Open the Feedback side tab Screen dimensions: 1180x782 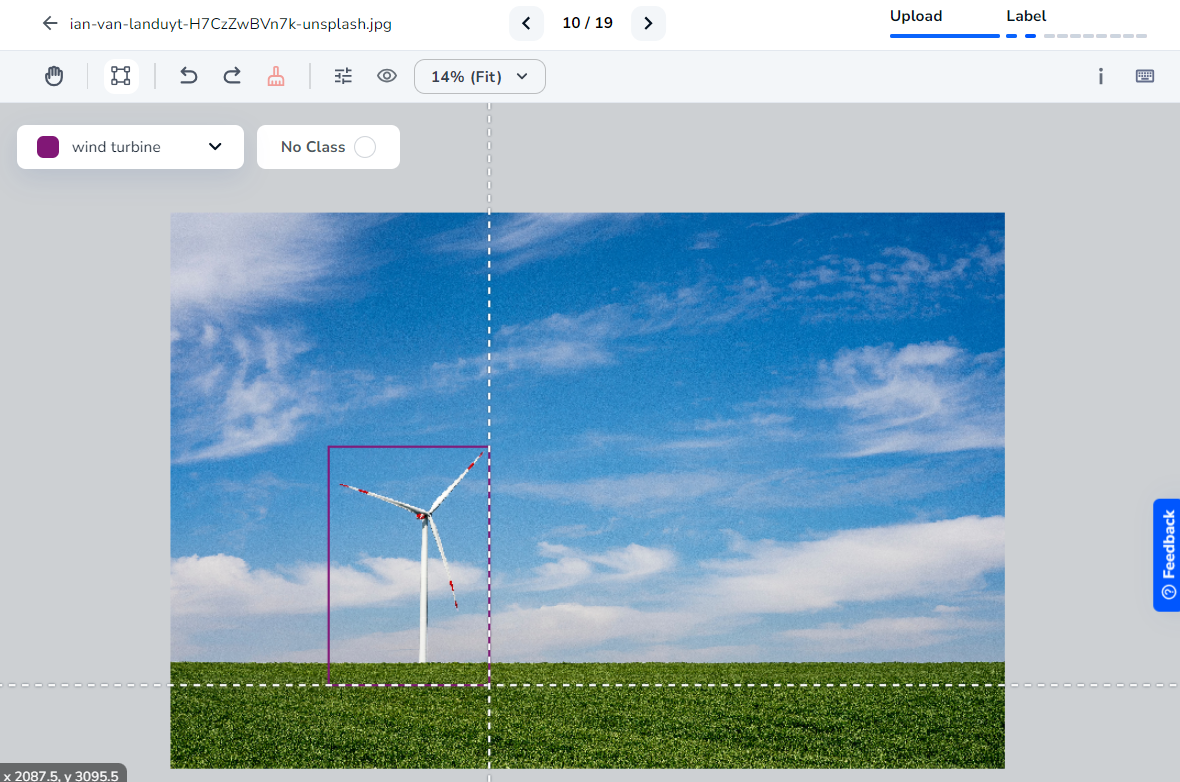click(x=1166, y=555)
